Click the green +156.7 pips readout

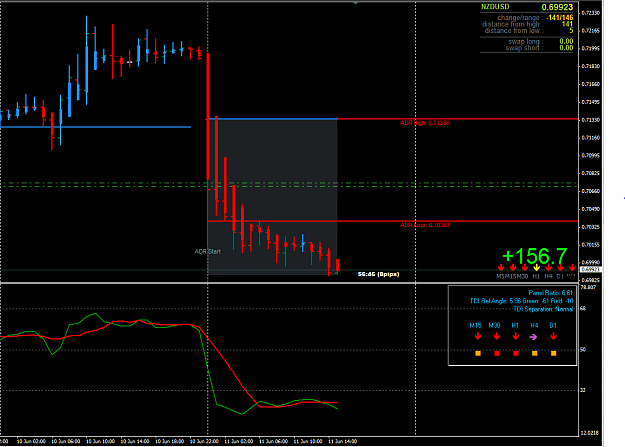[535, 256]
